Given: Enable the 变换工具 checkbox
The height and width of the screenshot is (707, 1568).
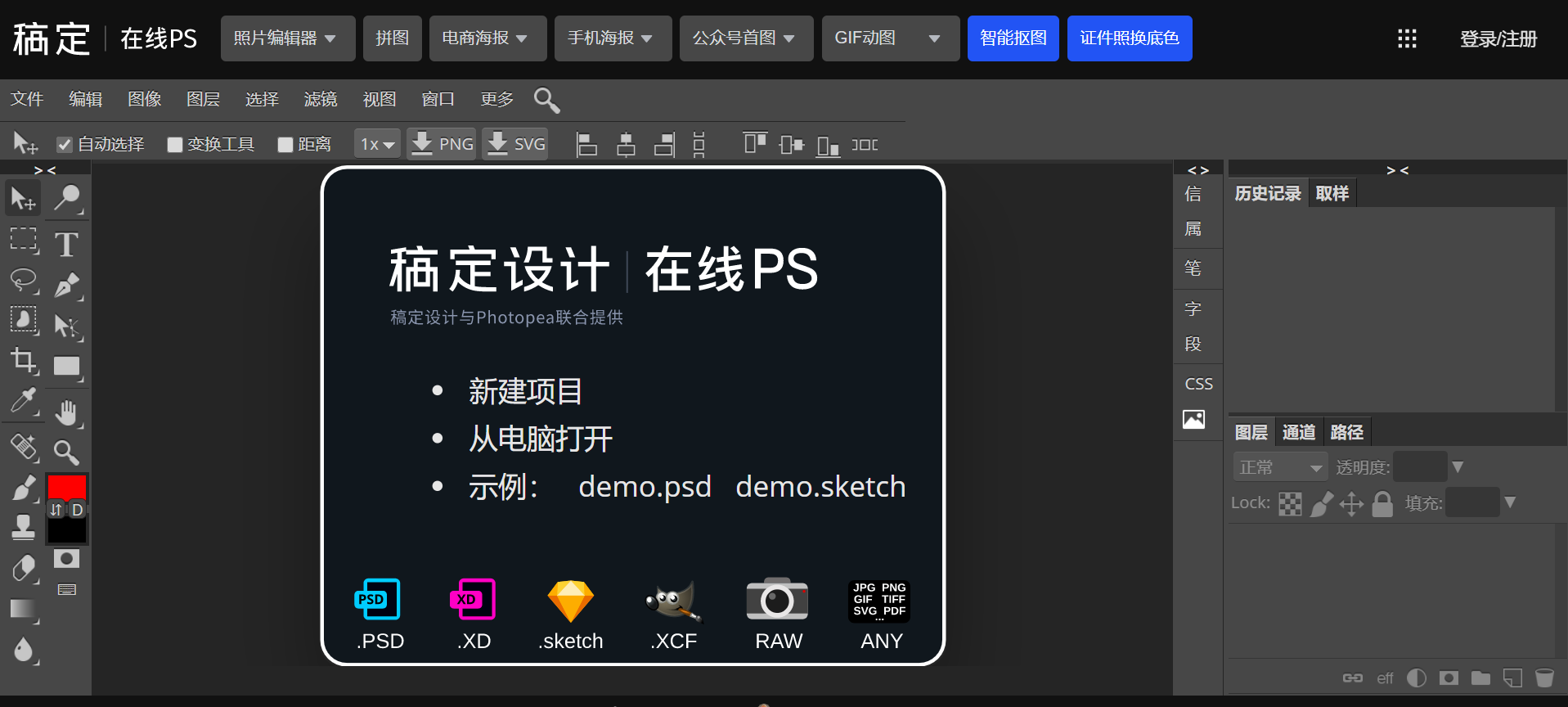Looking at the screenshot, I should [174, 145].
